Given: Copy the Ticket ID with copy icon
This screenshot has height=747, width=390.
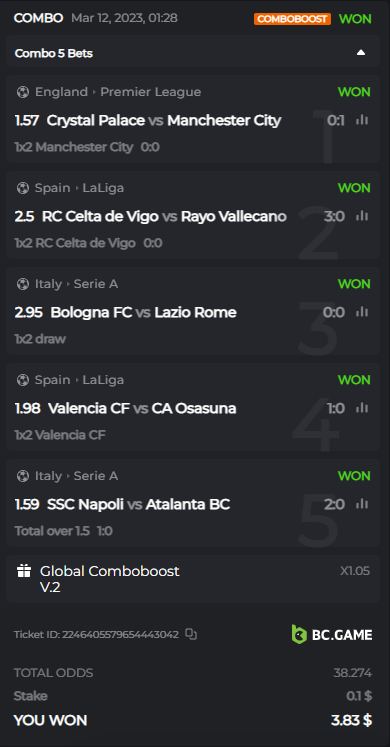Looking at the screenshot, I should pyautogui.click(x=191, y=634).
